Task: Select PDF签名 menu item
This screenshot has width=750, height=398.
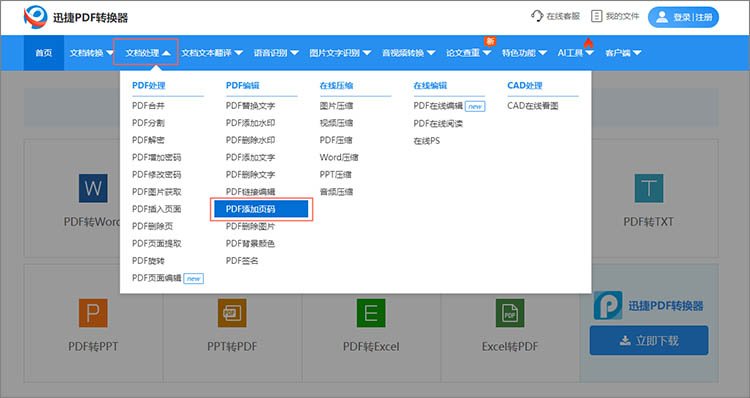Action: click(x=242, y=261)
